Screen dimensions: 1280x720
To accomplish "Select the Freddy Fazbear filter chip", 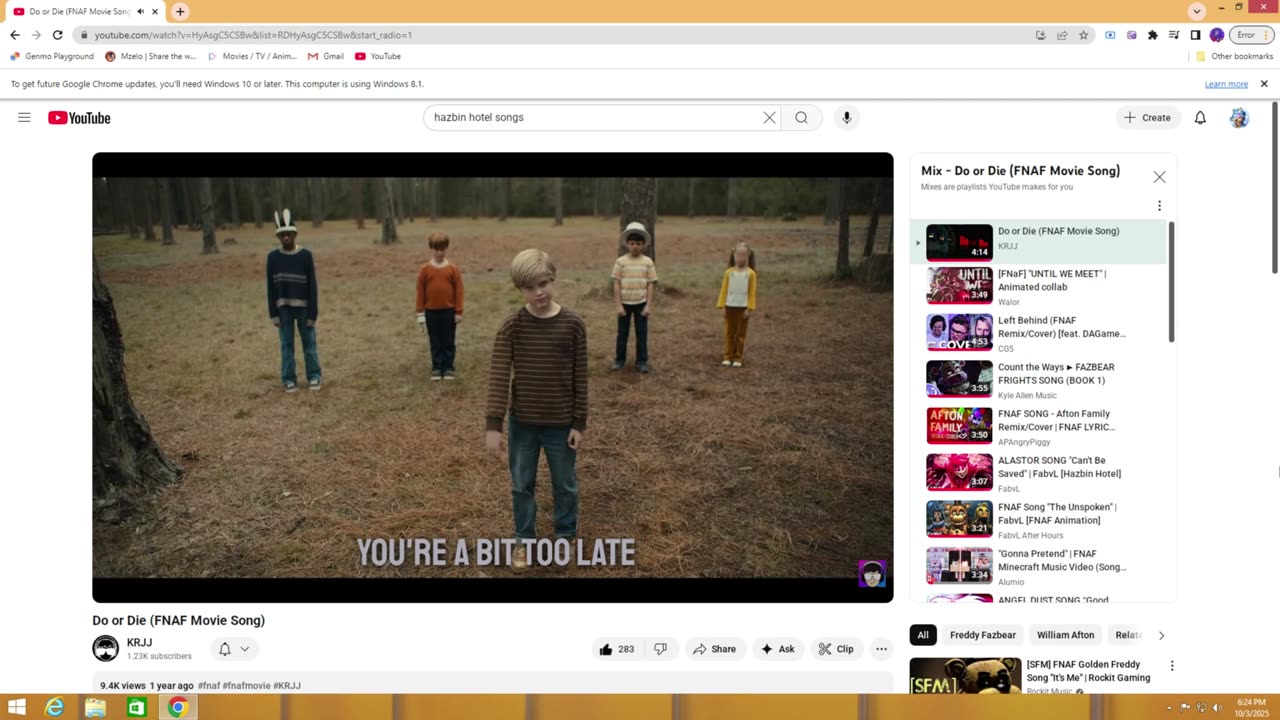I will coord(983,635).
